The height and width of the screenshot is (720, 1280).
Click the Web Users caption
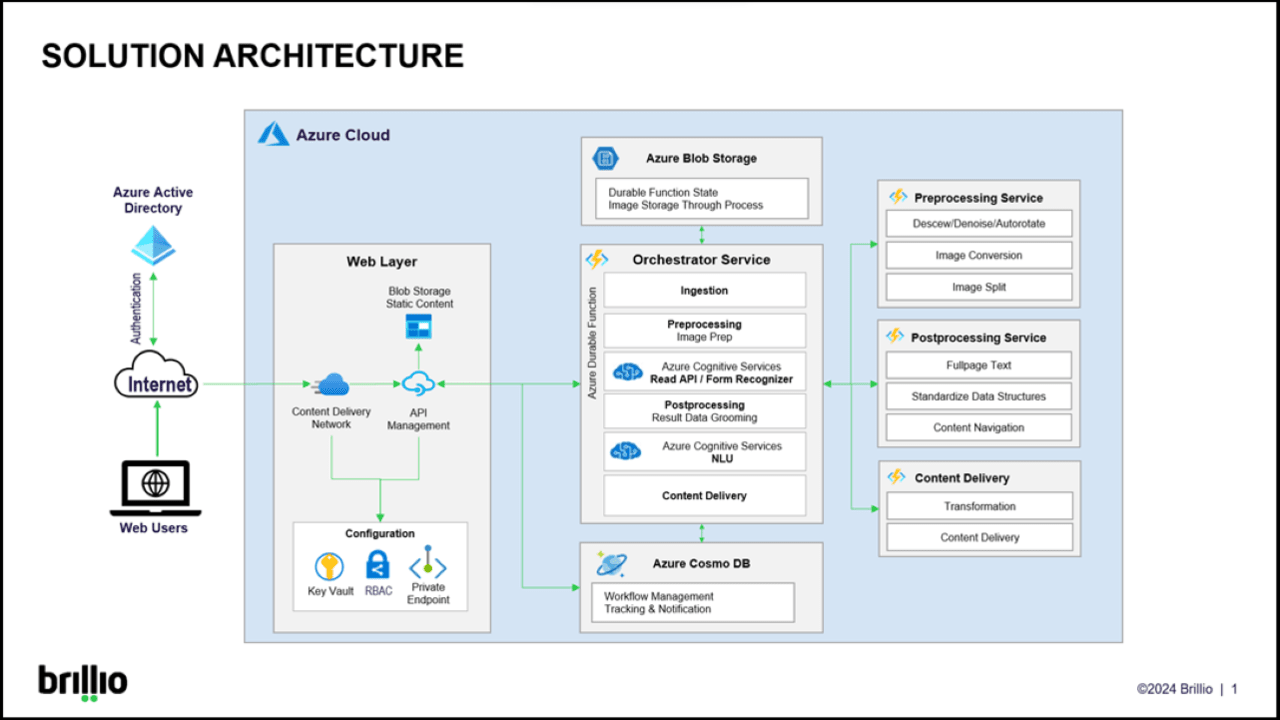tap(154, 528)
